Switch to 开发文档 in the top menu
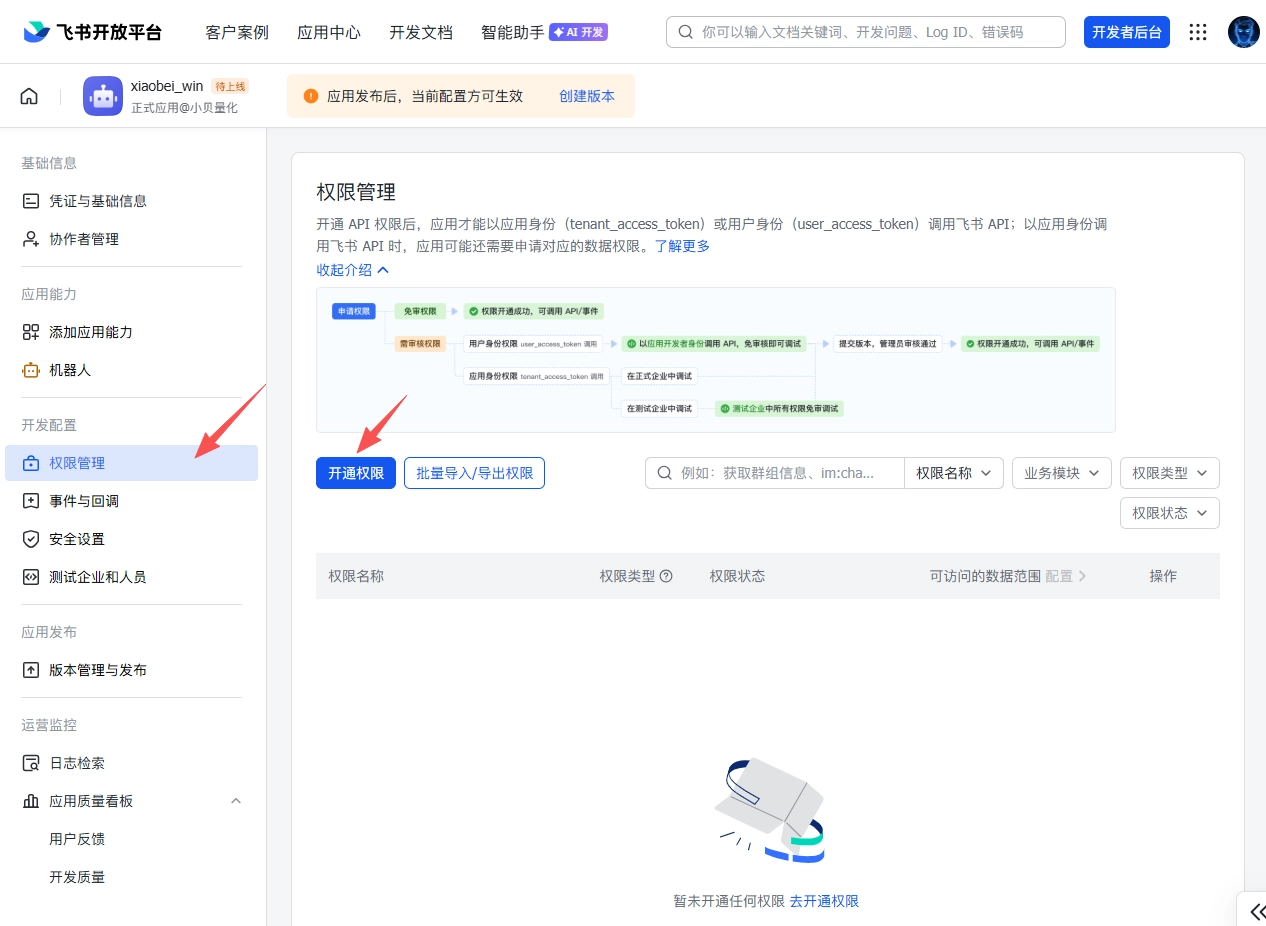1266x926 pixels. tap(420, 32)
